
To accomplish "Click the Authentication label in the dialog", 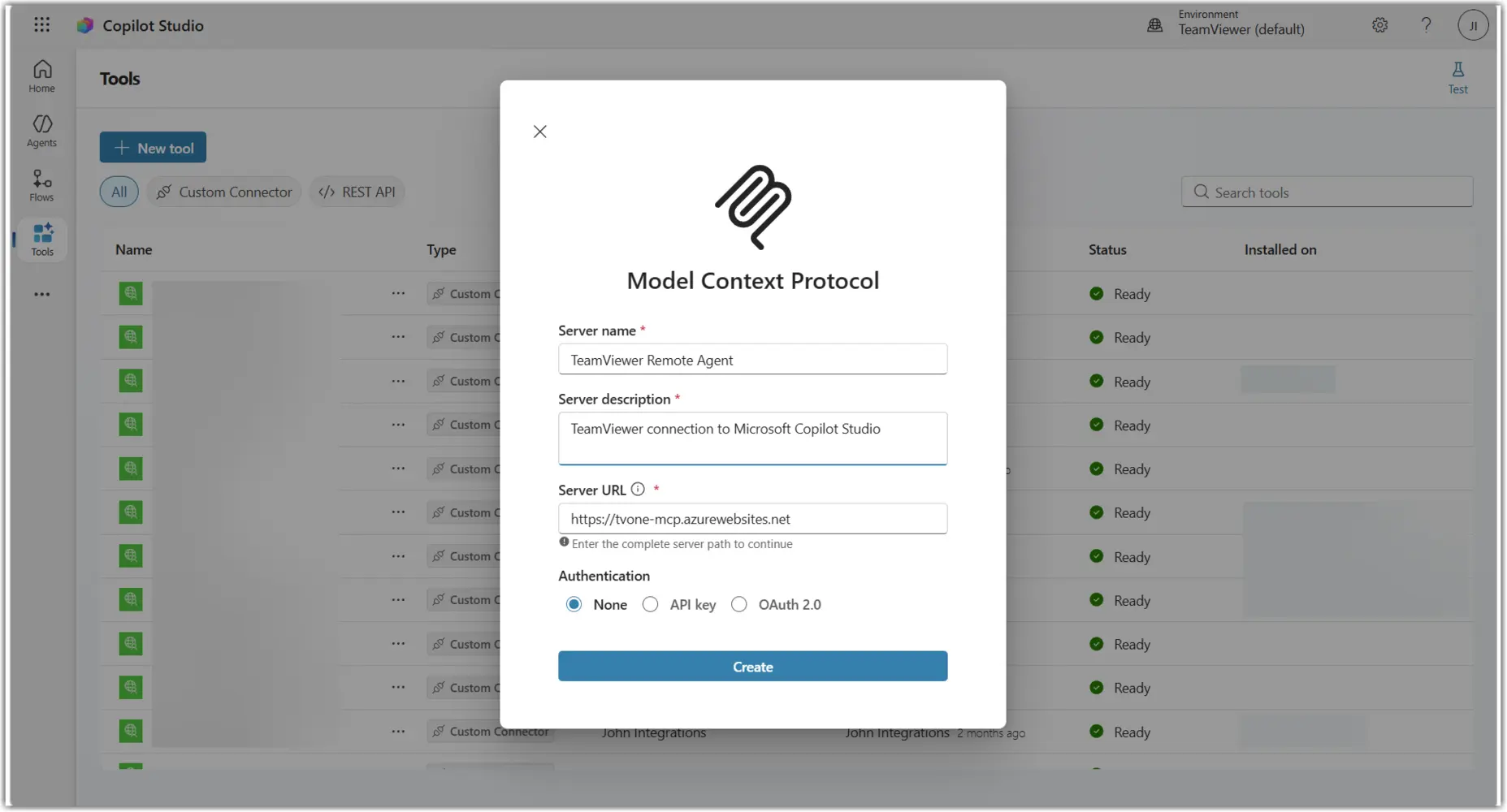I will coord(604,575).
